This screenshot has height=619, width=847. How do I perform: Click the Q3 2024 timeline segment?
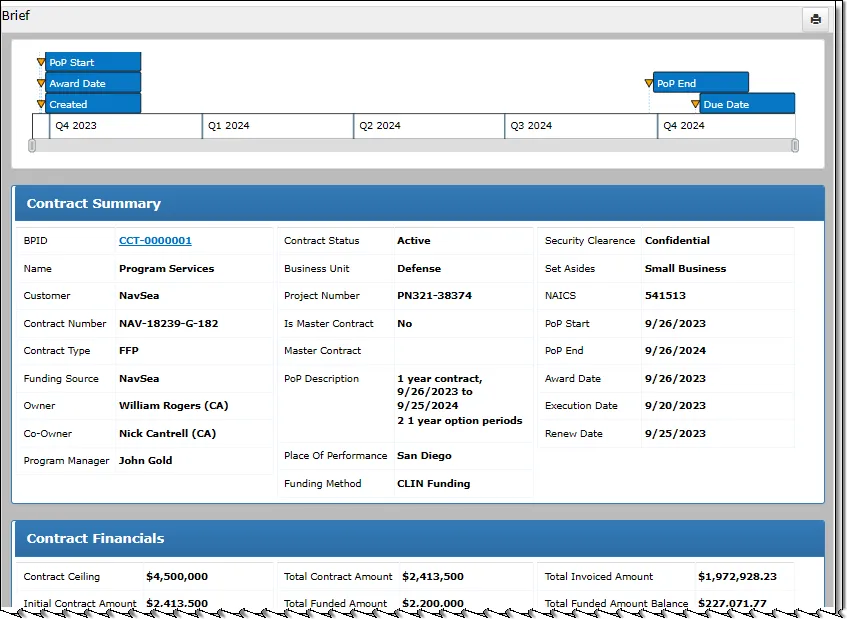581,126
